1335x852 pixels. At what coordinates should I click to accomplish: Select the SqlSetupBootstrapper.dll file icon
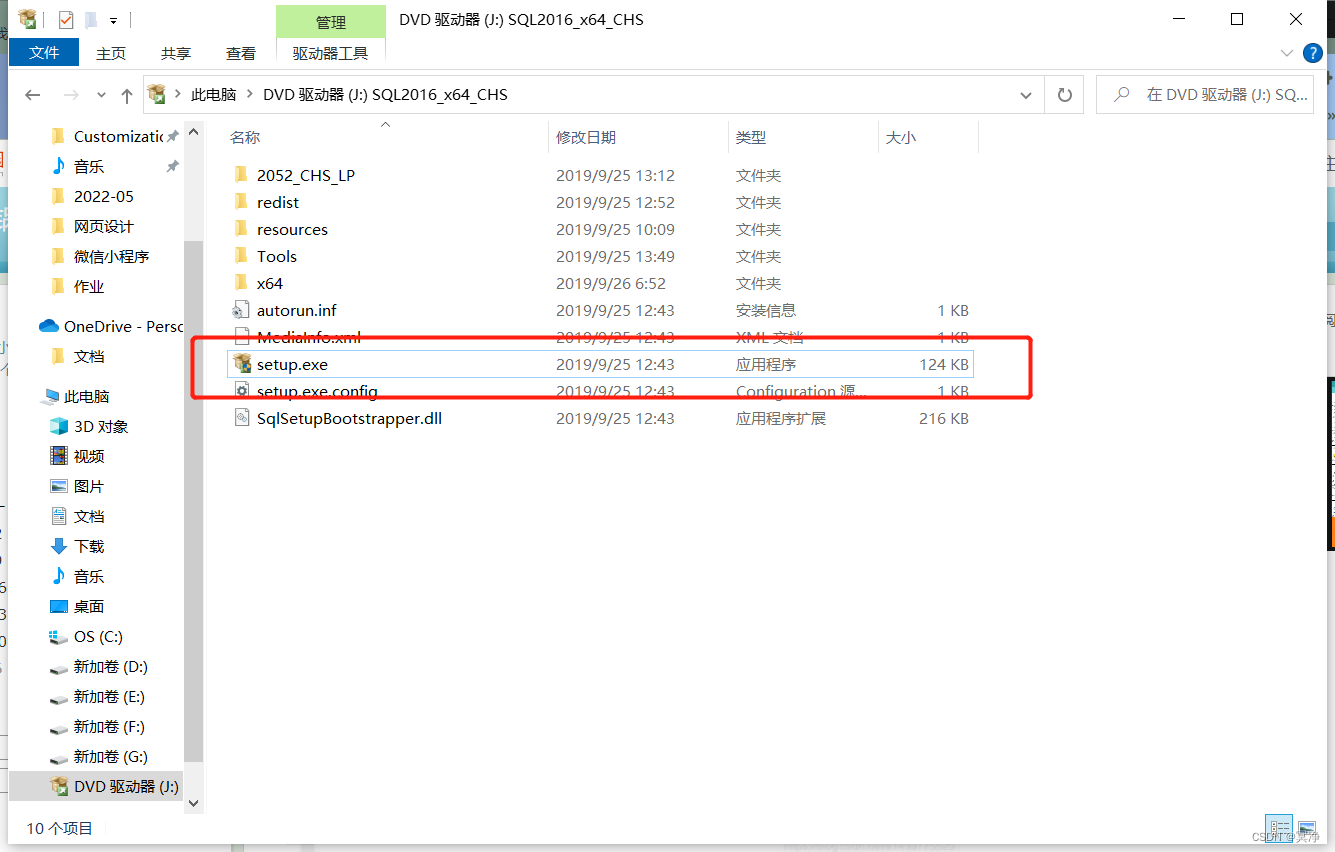pos(240,418)
